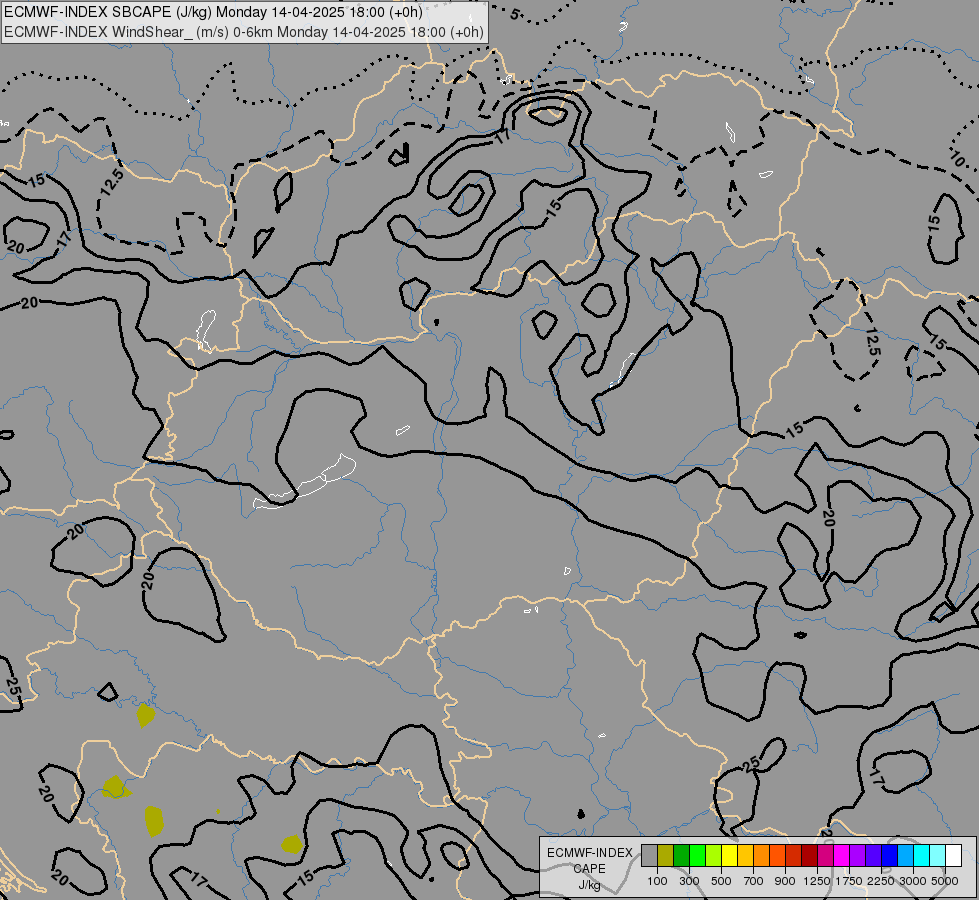
Task: Click the bright magenta legend swatch
Action: click(x=842, y=855)
